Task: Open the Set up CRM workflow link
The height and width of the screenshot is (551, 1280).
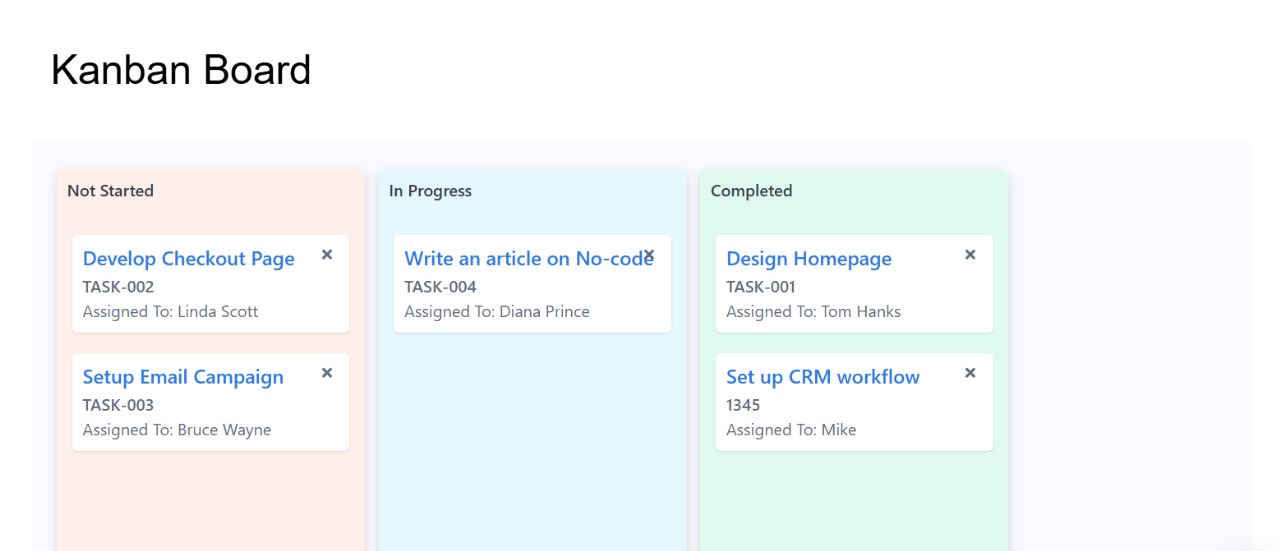Action: [x=823, y=377]
